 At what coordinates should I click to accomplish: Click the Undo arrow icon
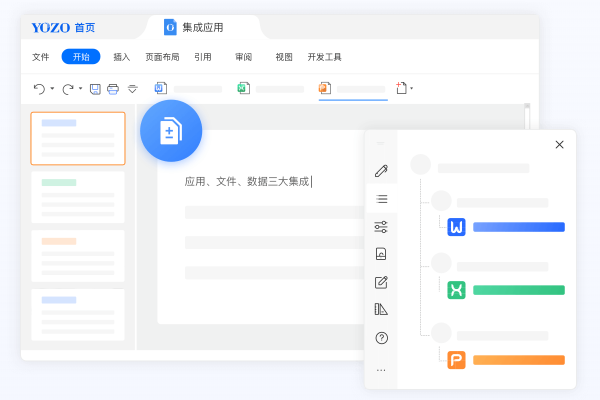[x=38, y=89]
